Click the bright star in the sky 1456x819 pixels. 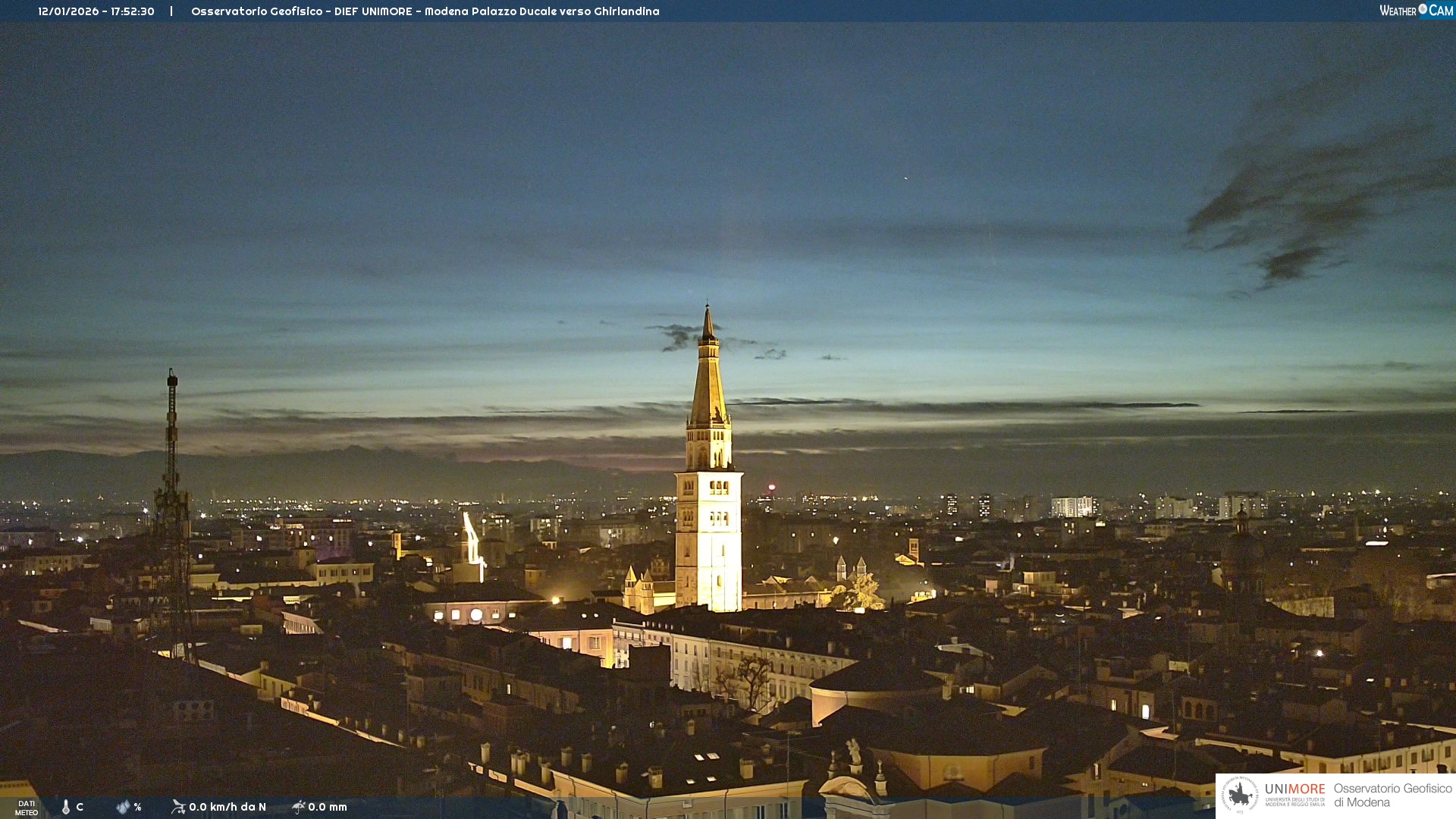point(905,178)
